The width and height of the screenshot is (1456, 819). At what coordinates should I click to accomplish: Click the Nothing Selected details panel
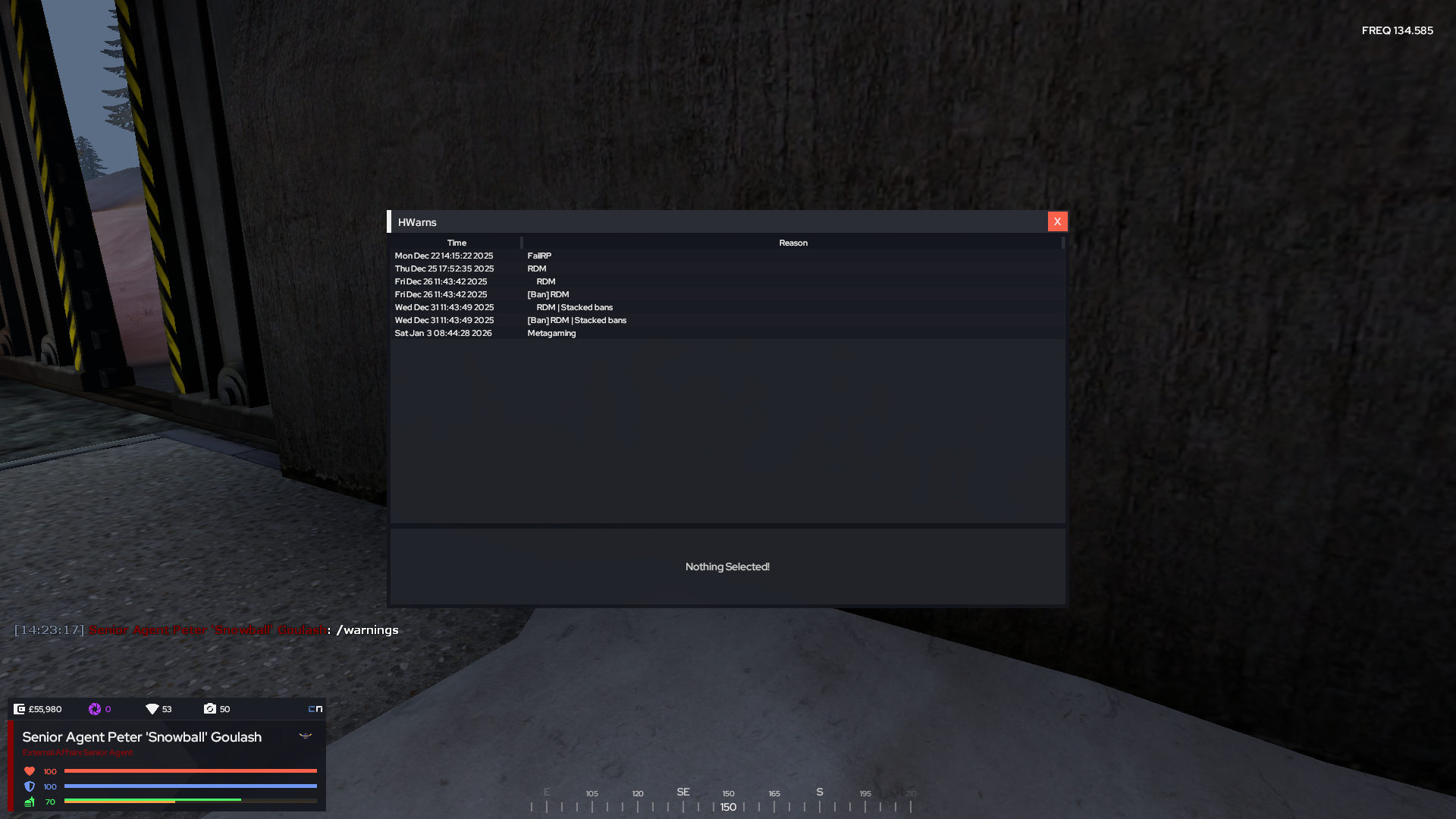pos(727,566)
